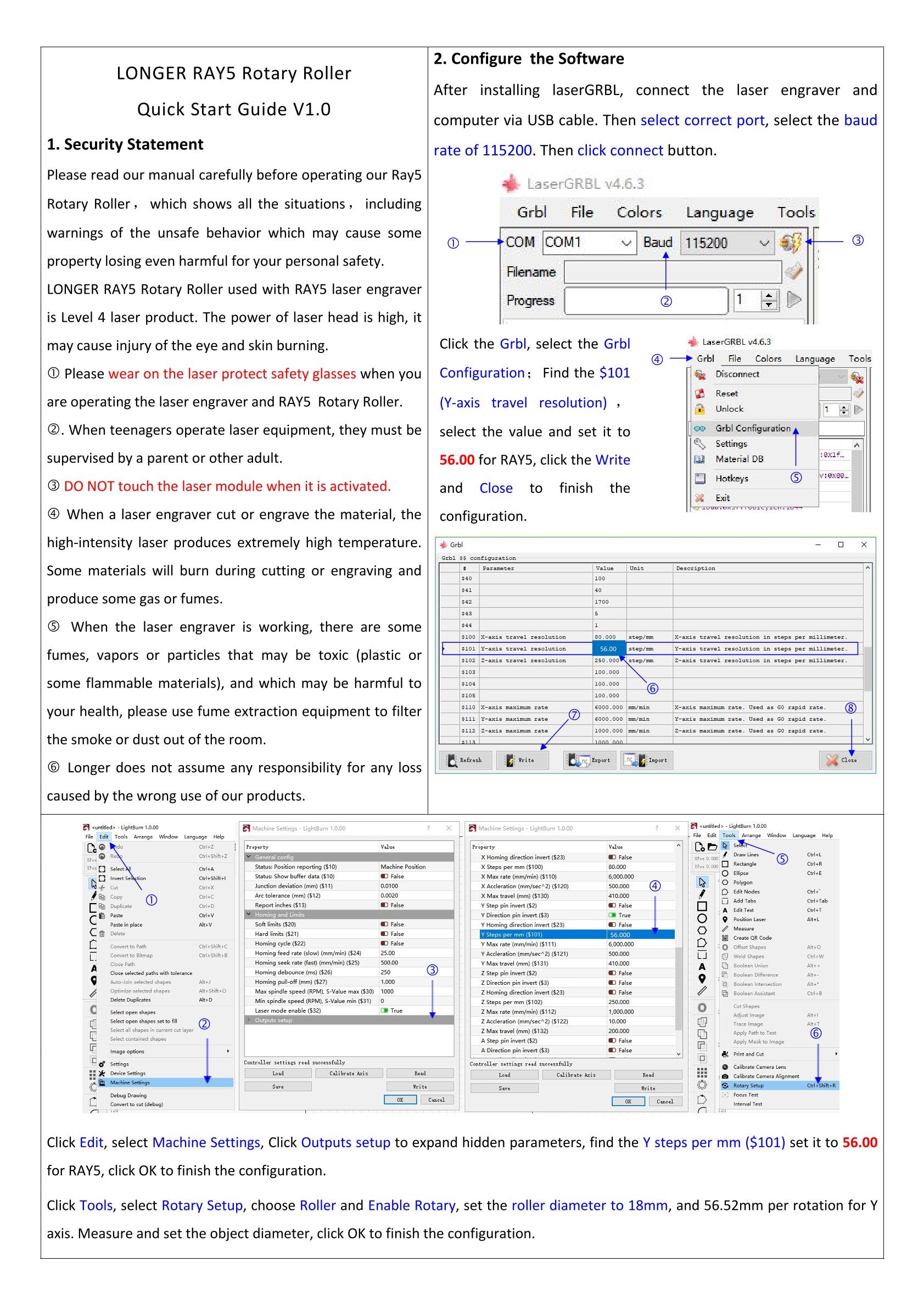
Task: Collapse the General config section
Action: (x=249, y=857)
